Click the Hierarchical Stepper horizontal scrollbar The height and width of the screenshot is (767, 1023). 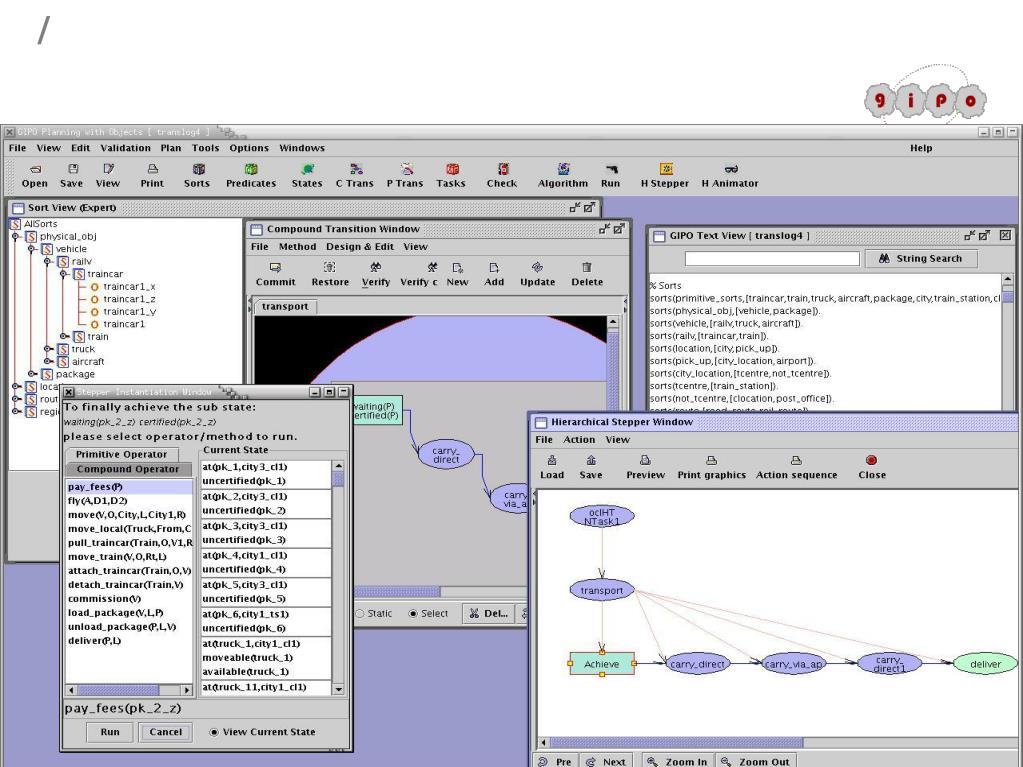778,743
